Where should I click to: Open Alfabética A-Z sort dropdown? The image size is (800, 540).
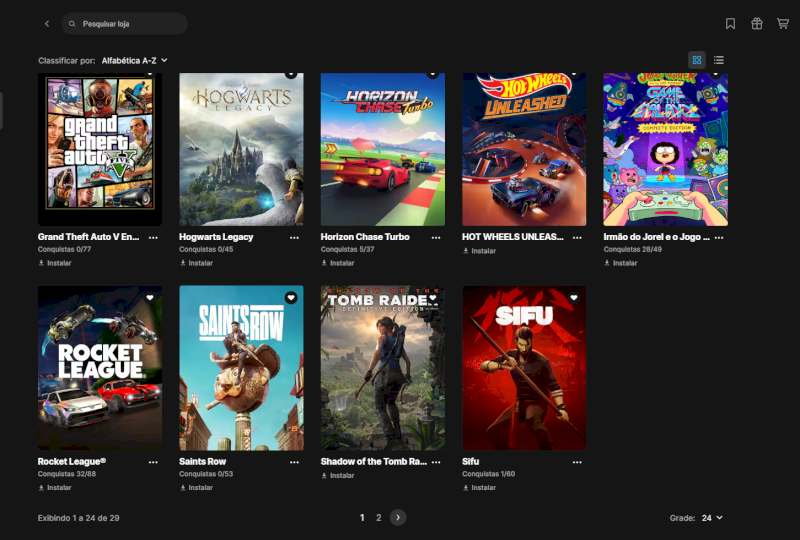tap(135, 60)
